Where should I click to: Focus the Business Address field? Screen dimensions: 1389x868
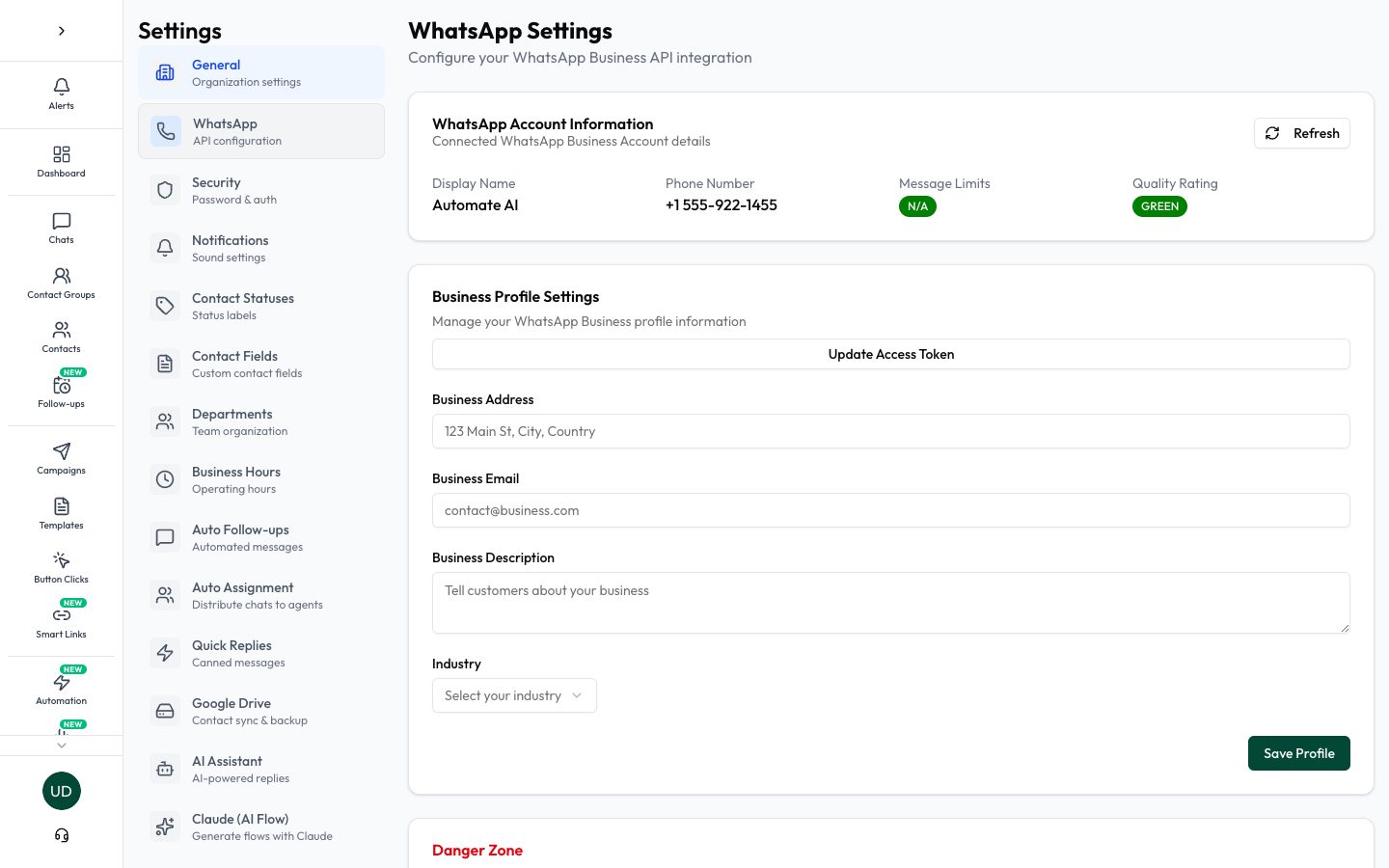(891, 431)
